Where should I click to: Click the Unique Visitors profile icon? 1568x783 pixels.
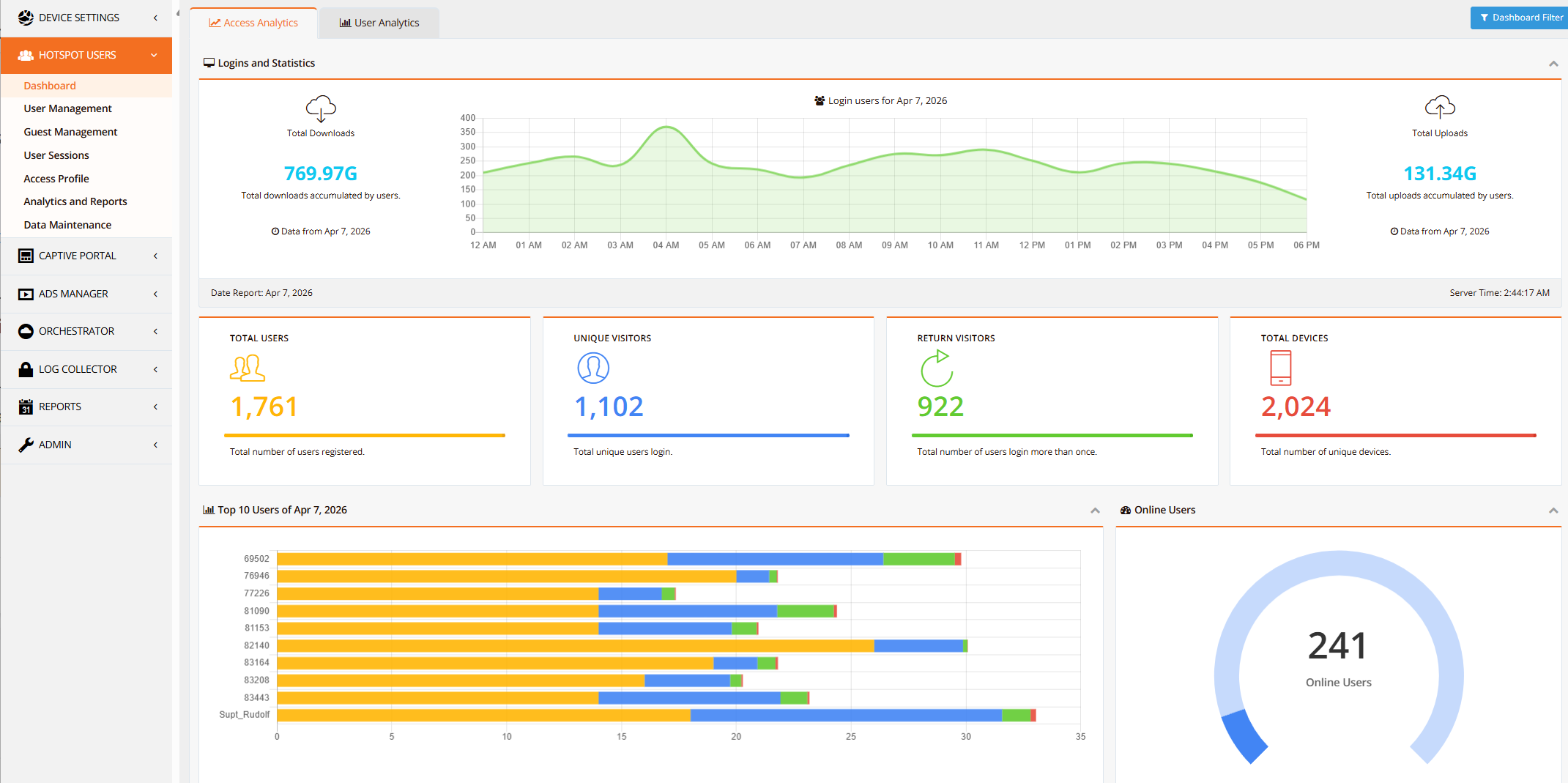(x=593, y=368)
